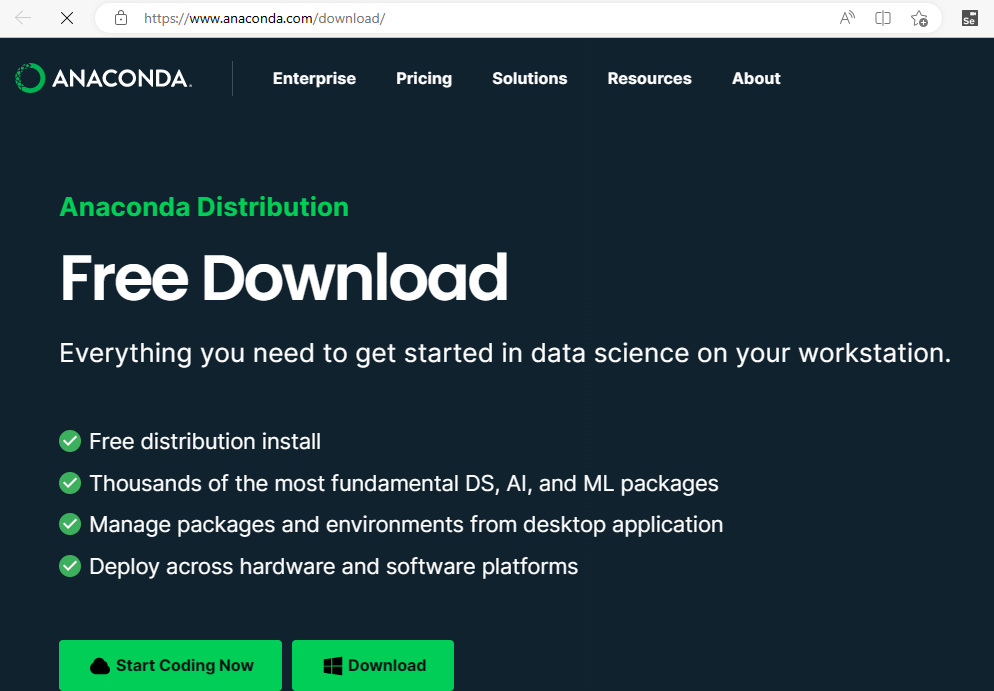Click the 'Free distribution install' text

205,441
